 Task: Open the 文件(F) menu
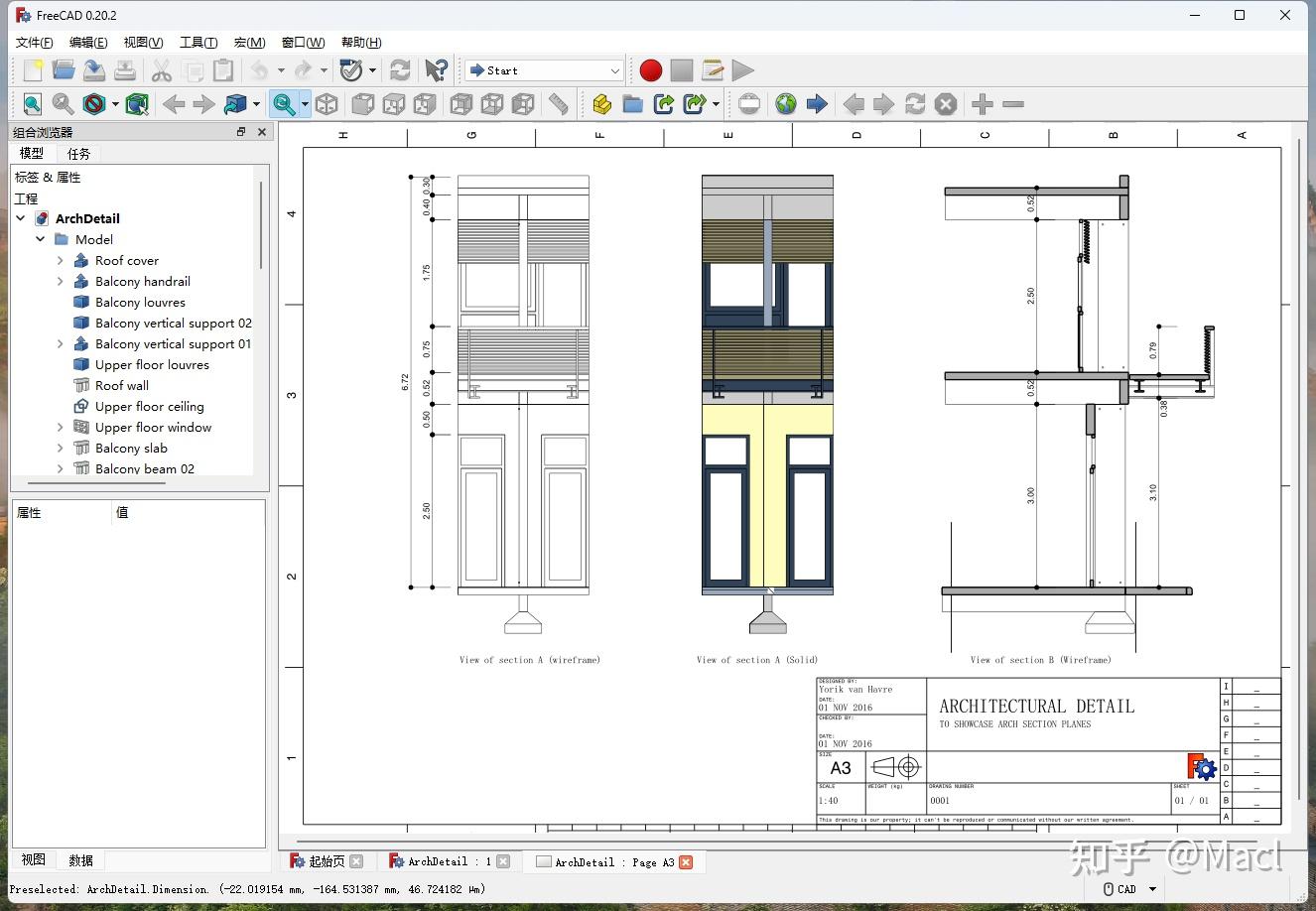[x=35, y=42]
